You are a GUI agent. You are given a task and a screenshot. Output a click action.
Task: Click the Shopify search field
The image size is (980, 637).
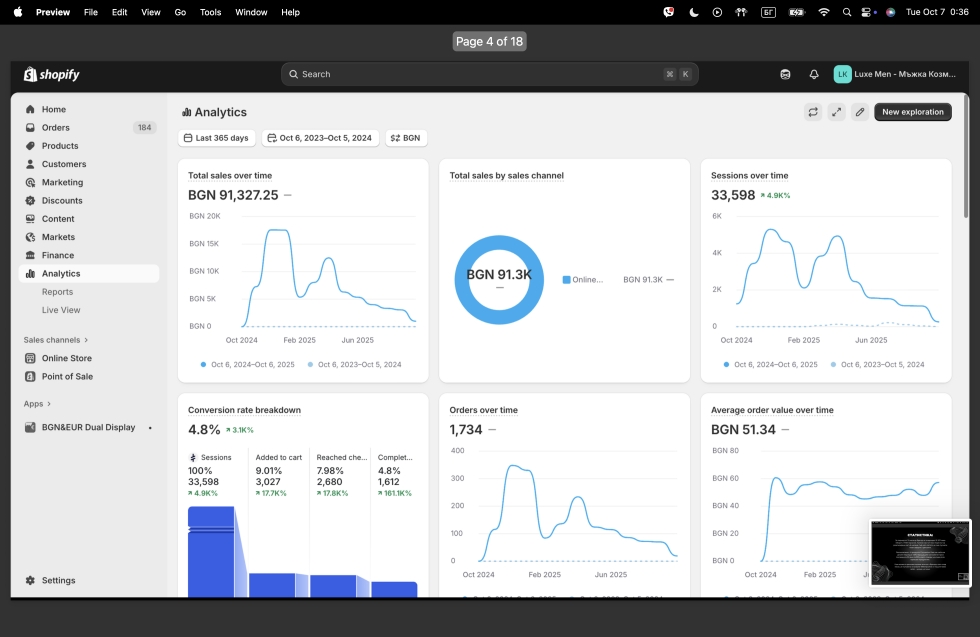point(489,74)
